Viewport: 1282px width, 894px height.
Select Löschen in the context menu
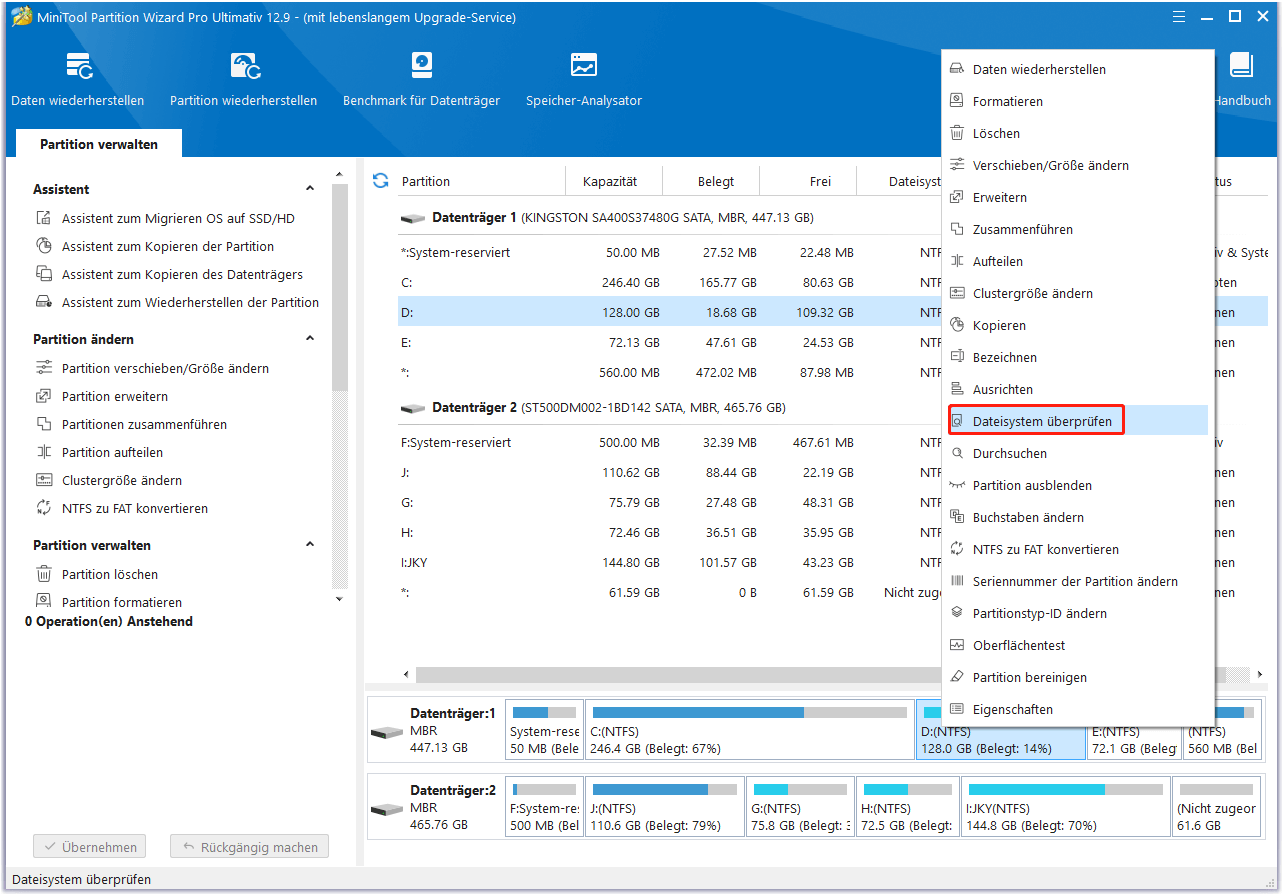click(x=1078, y=133)
